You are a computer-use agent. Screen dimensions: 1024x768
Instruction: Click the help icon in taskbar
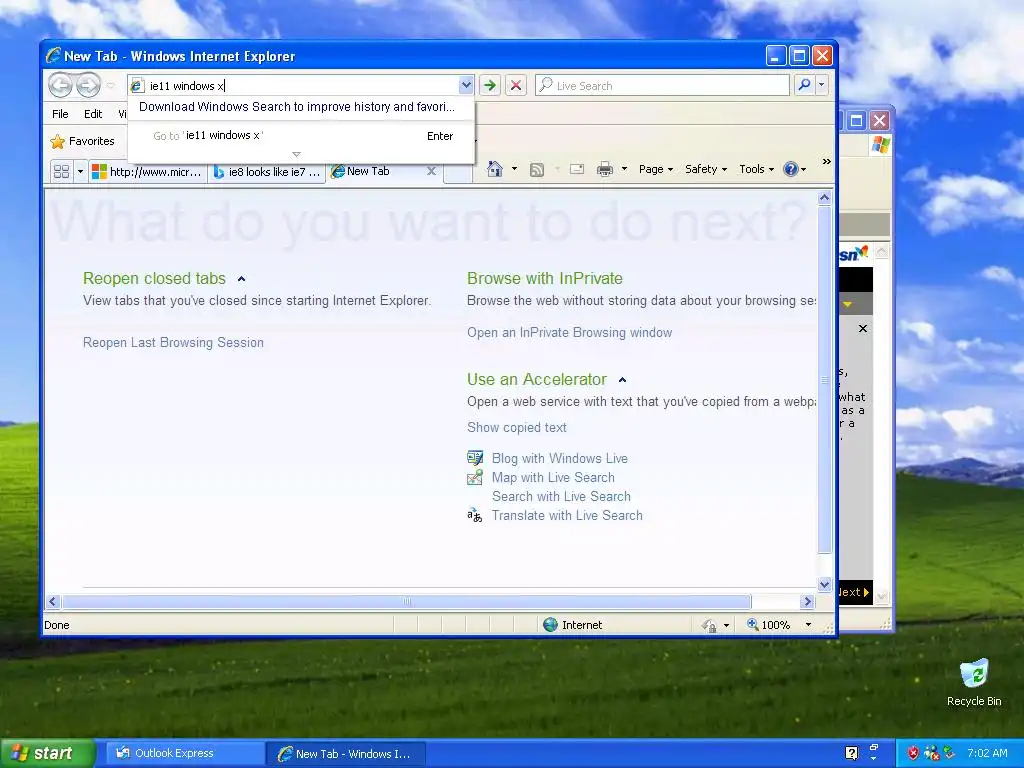coord(852,753)
